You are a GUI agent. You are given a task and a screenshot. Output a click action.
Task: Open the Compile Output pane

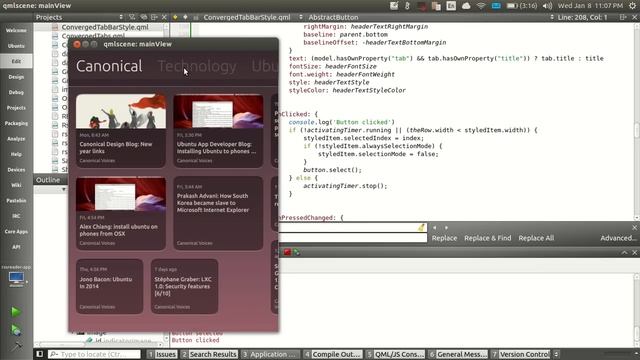click(x=333, y=354)
